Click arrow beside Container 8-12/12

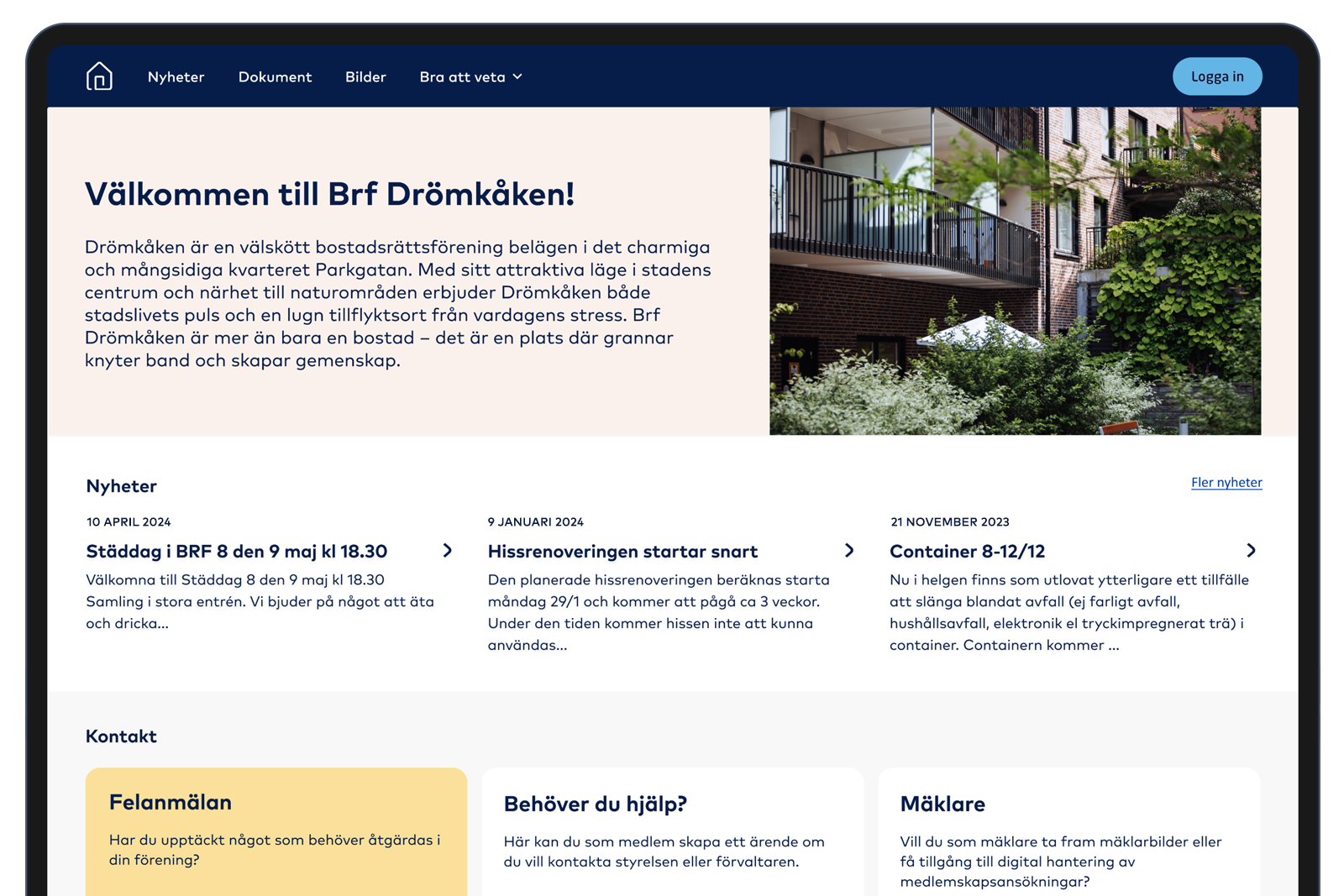[x=1250, y=551]
